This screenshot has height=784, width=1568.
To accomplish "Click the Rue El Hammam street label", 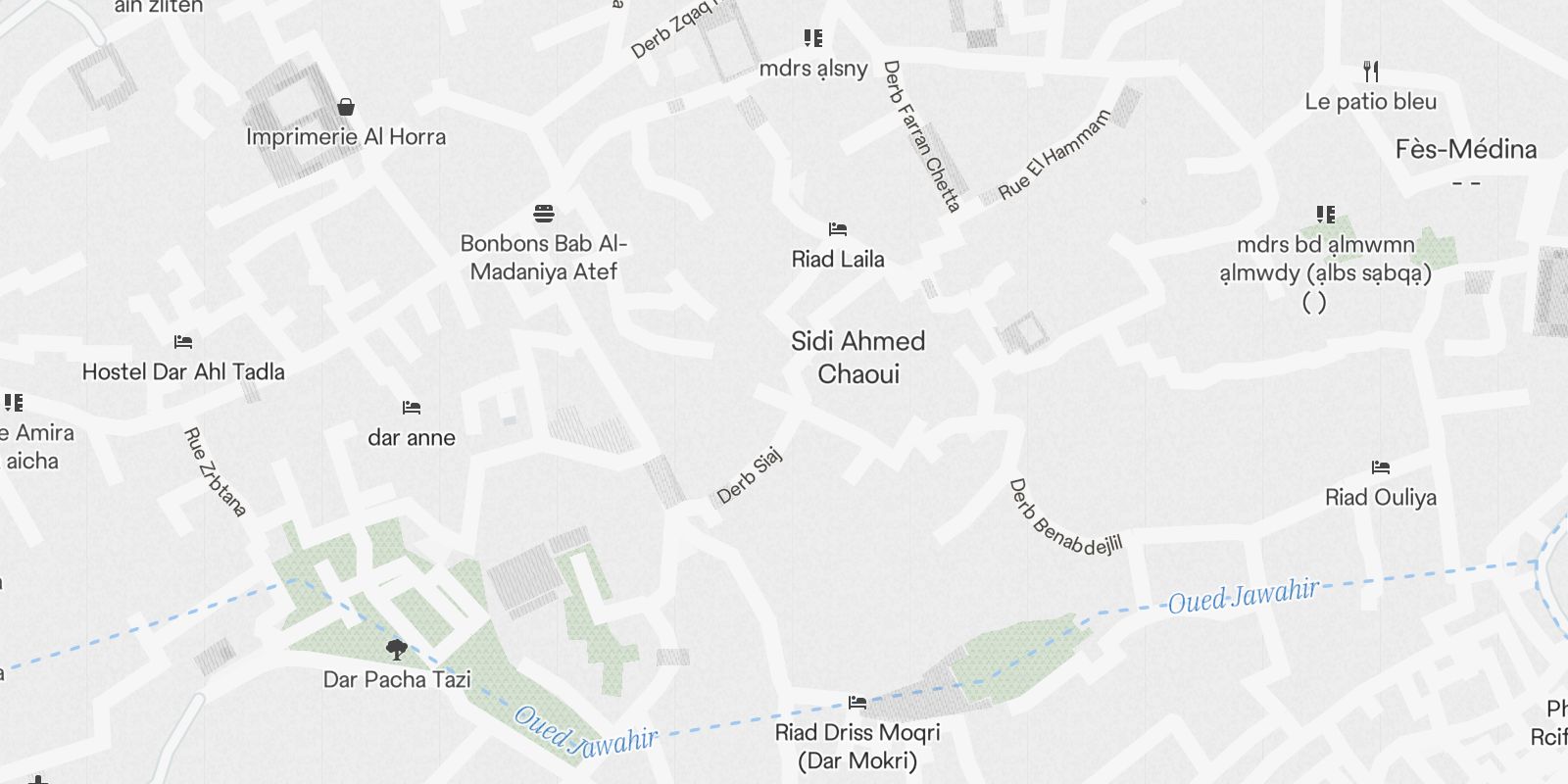I will tap(1054, 155).
